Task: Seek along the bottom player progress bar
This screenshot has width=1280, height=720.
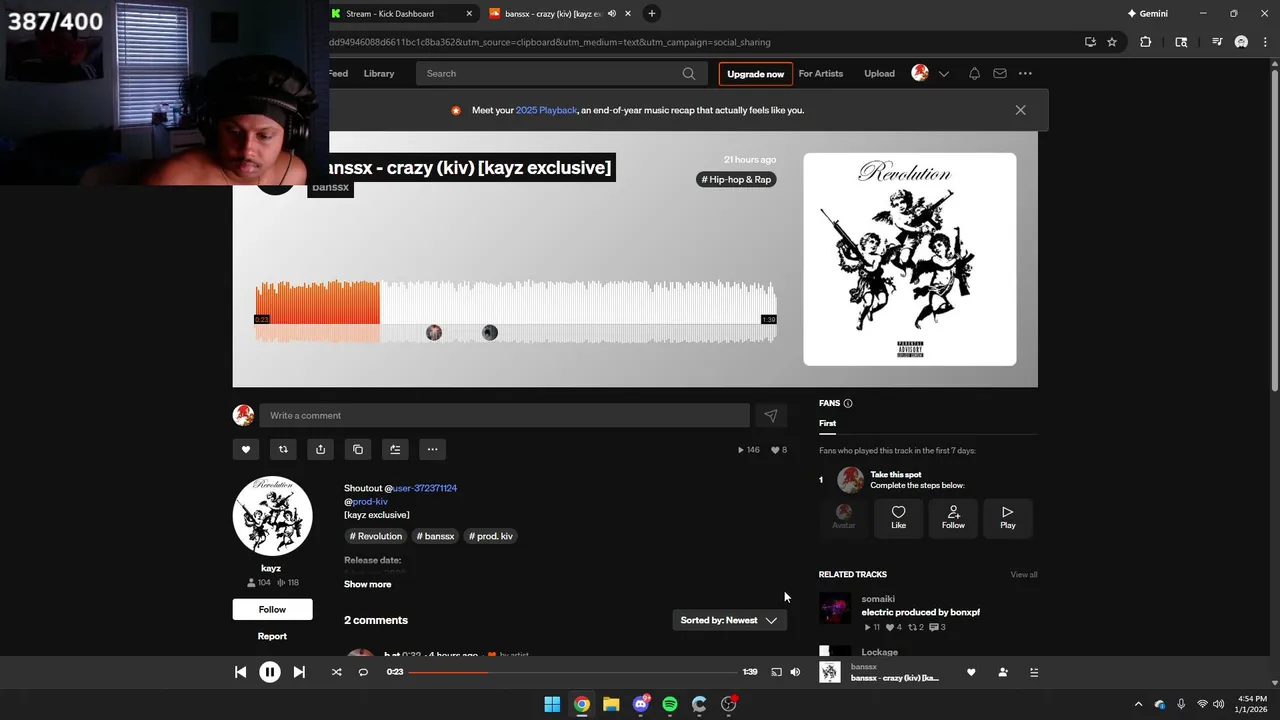Action: tap(572, 672)
